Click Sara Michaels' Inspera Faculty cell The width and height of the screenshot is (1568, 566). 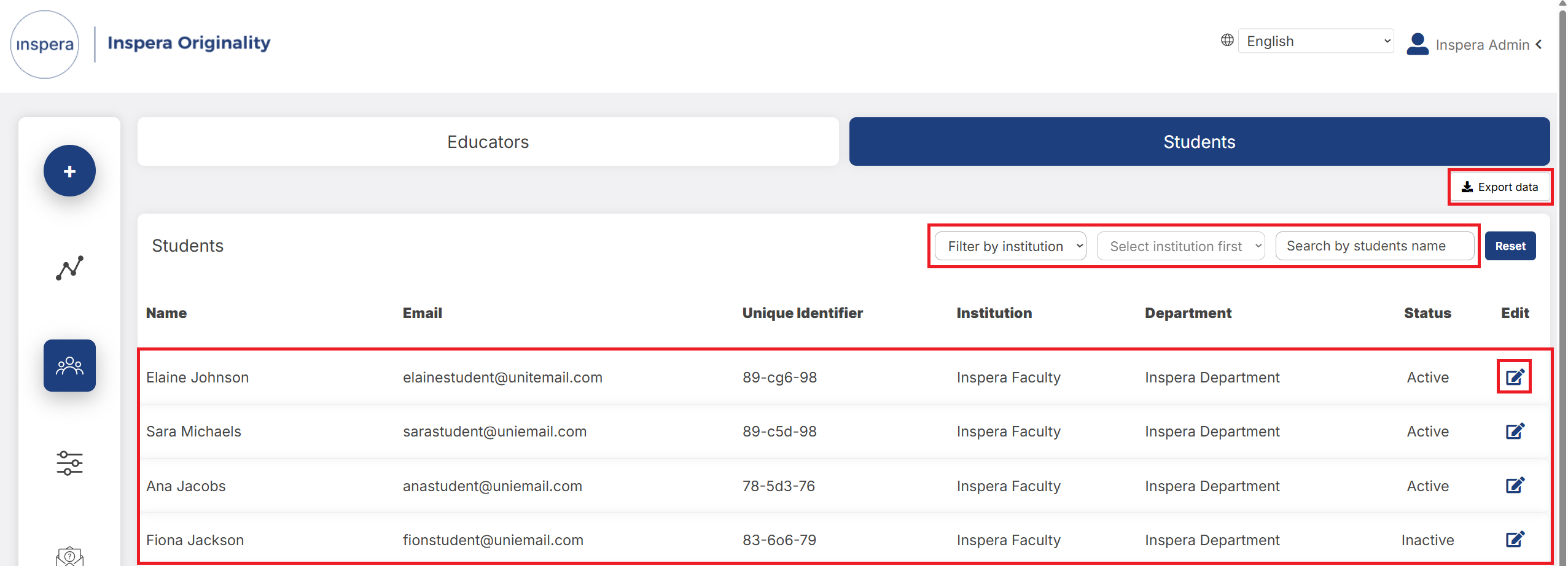point(1008,432)
